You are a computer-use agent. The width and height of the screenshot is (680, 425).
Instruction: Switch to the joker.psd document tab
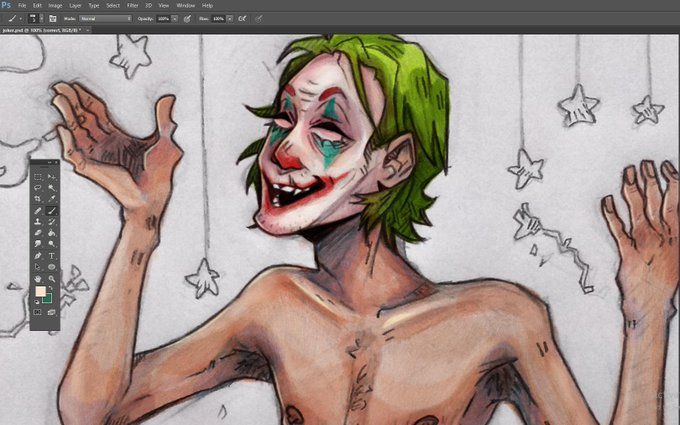42,30
